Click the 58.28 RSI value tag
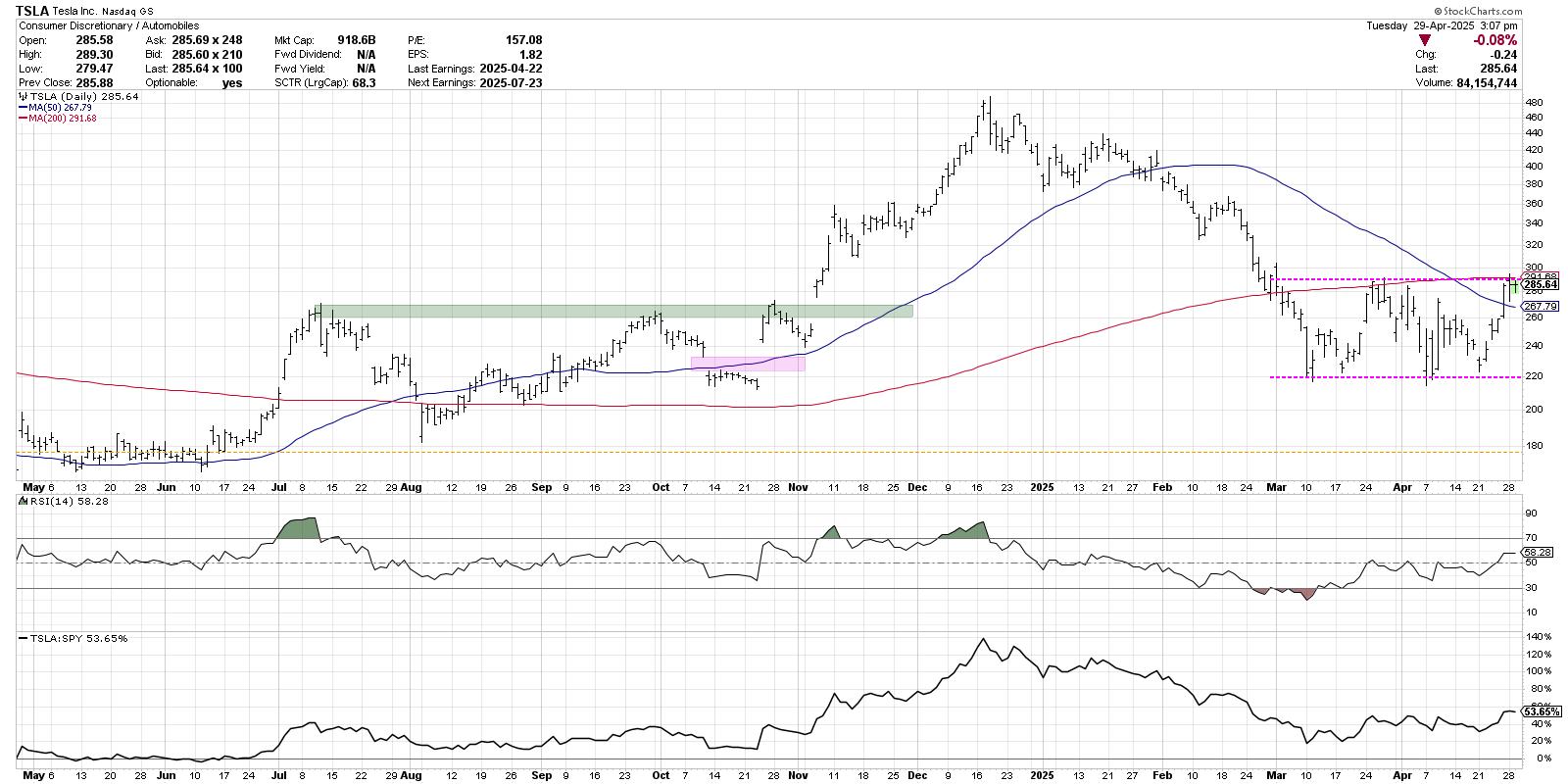This screenshot has width=1568, height=784. 1539,553
